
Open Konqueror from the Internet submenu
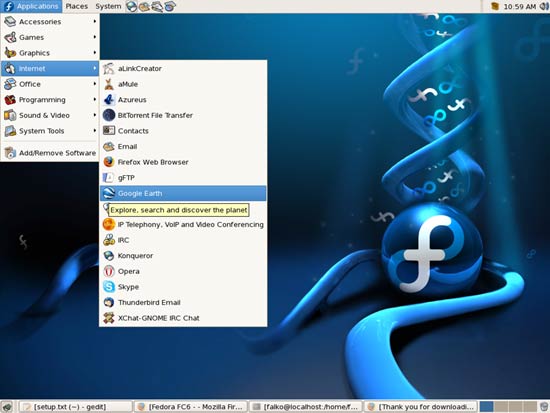point(183,256)
